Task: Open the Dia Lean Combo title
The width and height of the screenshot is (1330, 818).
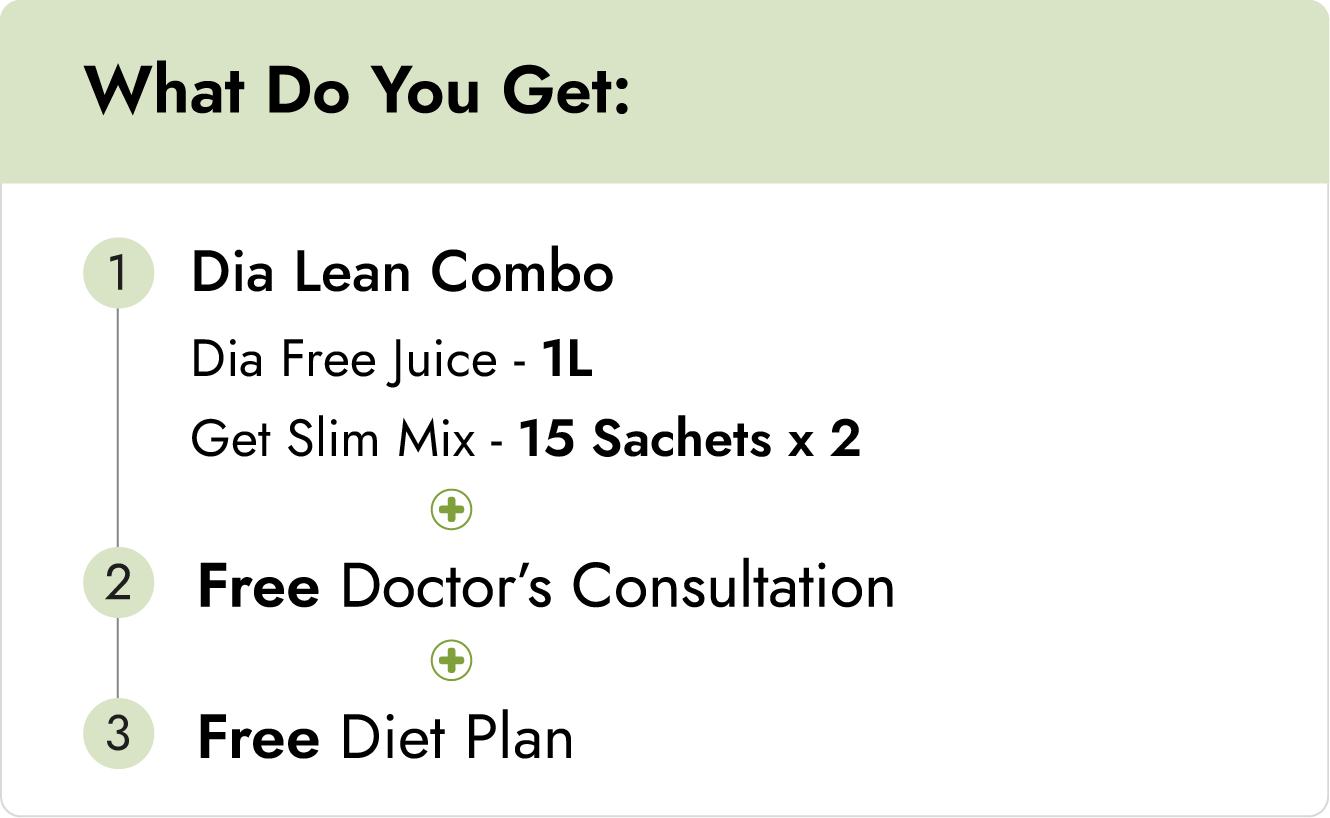Action: [x=402, y=273]
